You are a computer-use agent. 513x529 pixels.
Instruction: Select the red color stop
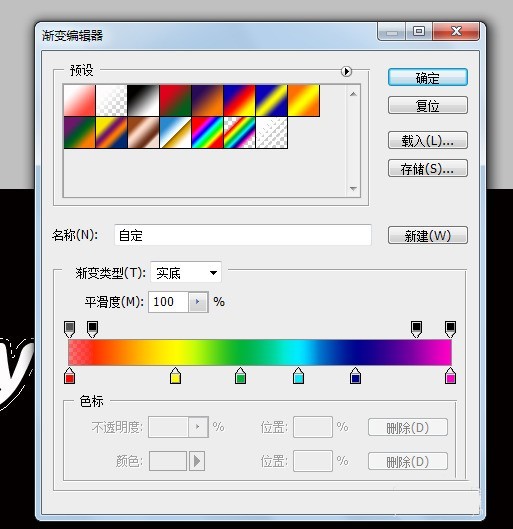pos(69,376)
